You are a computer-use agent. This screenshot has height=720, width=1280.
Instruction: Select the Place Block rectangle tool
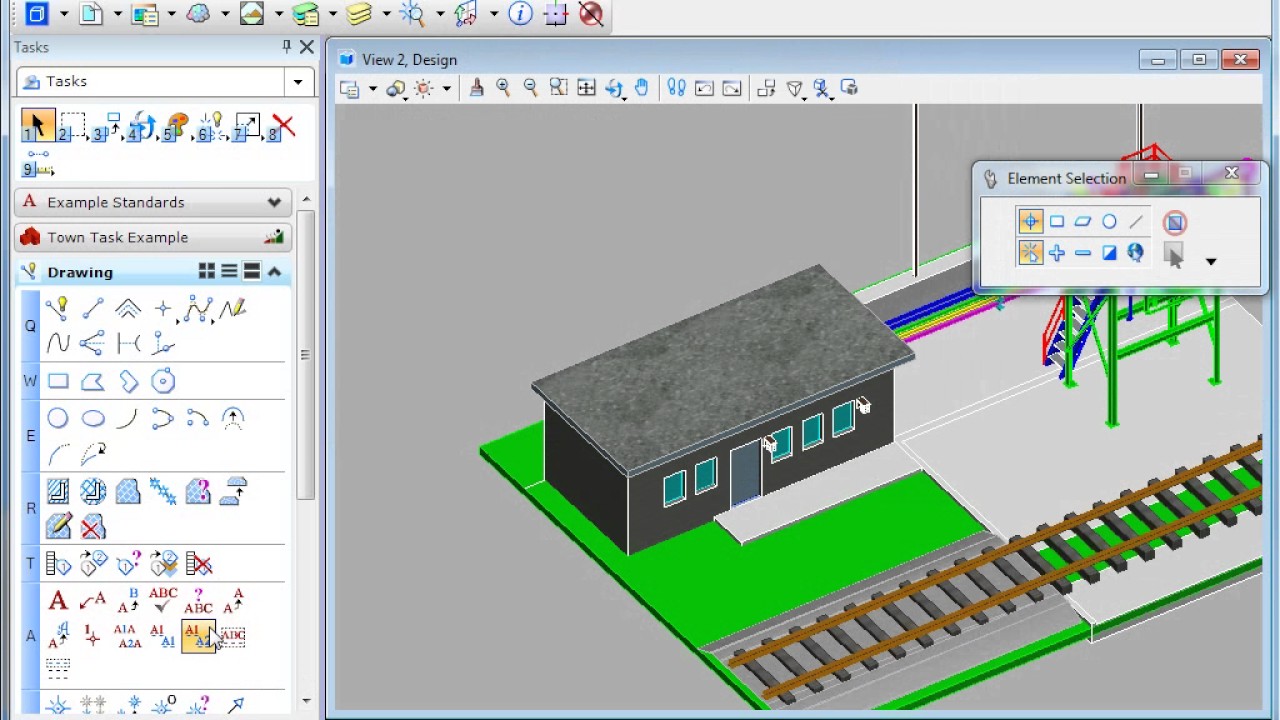tap(58, 381)
